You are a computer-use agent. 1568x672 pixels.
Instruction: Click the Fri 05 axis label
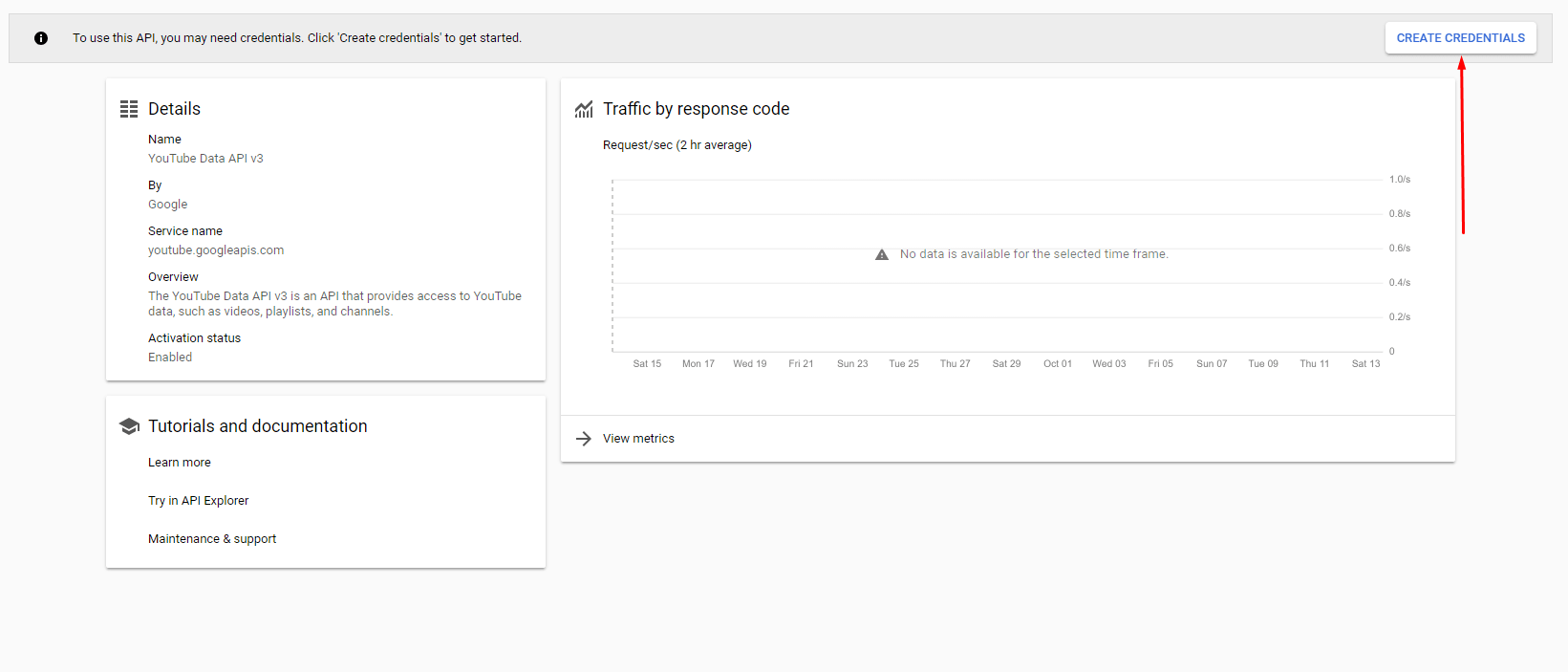[x=1160, y=364]
